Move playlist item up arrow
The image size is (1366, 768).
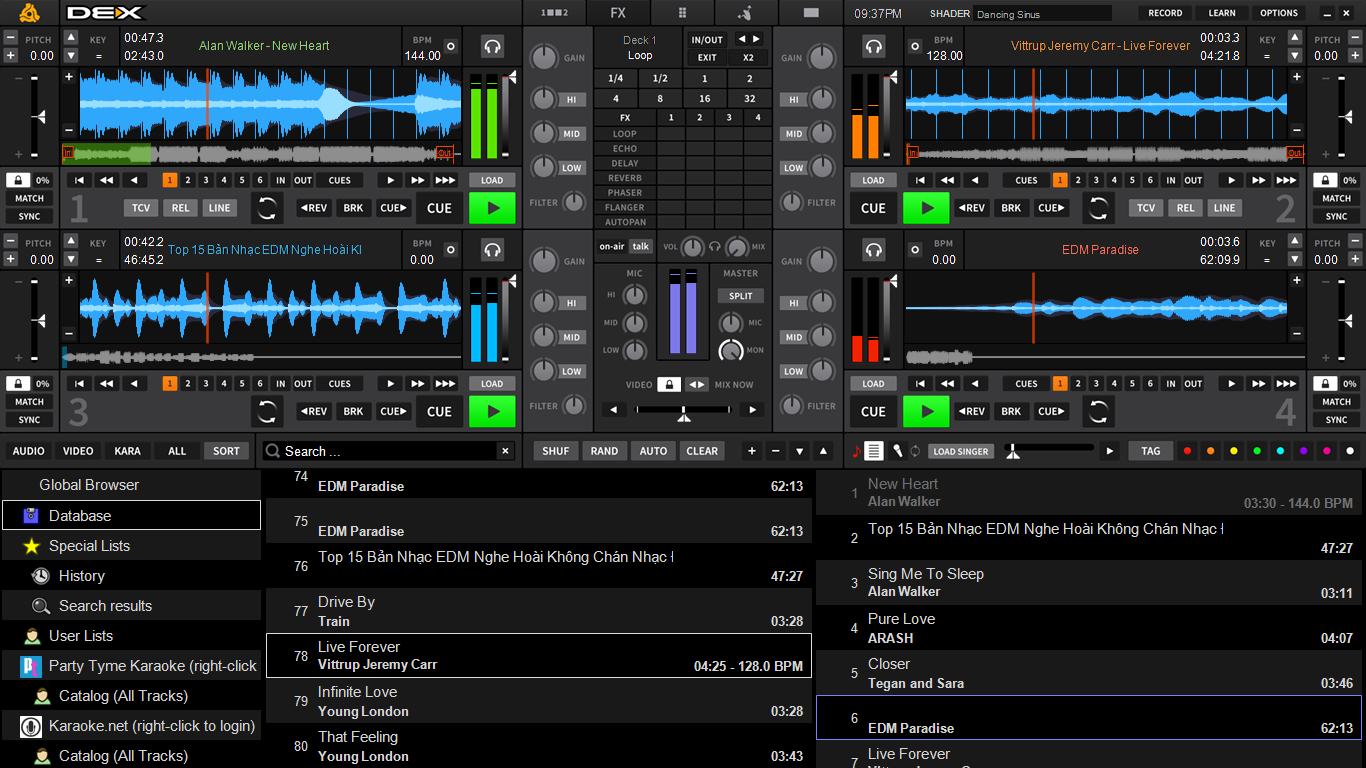coord(823,451)
